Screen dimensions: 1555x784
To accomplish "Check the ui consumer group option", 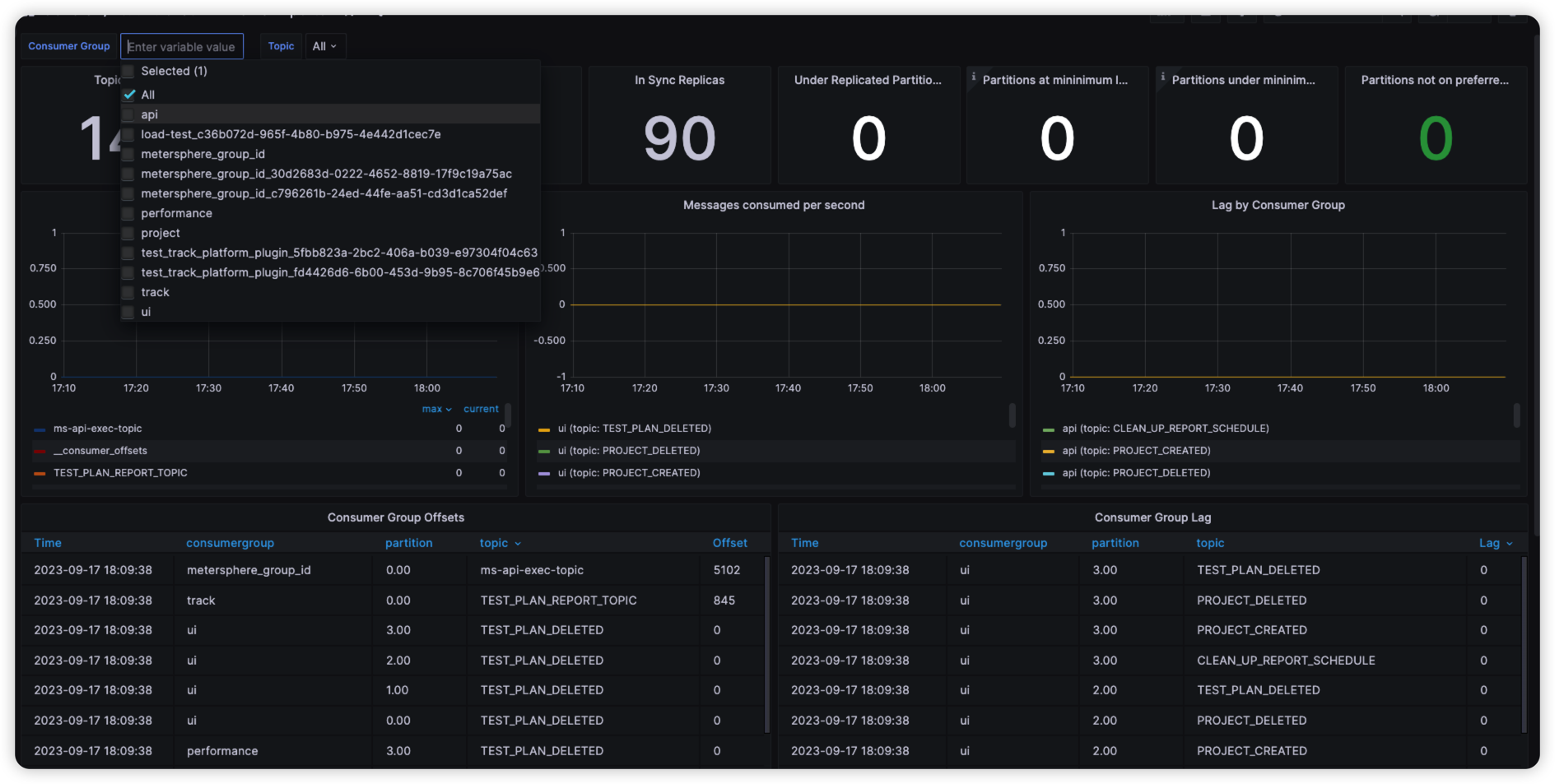I will [128, 312].
